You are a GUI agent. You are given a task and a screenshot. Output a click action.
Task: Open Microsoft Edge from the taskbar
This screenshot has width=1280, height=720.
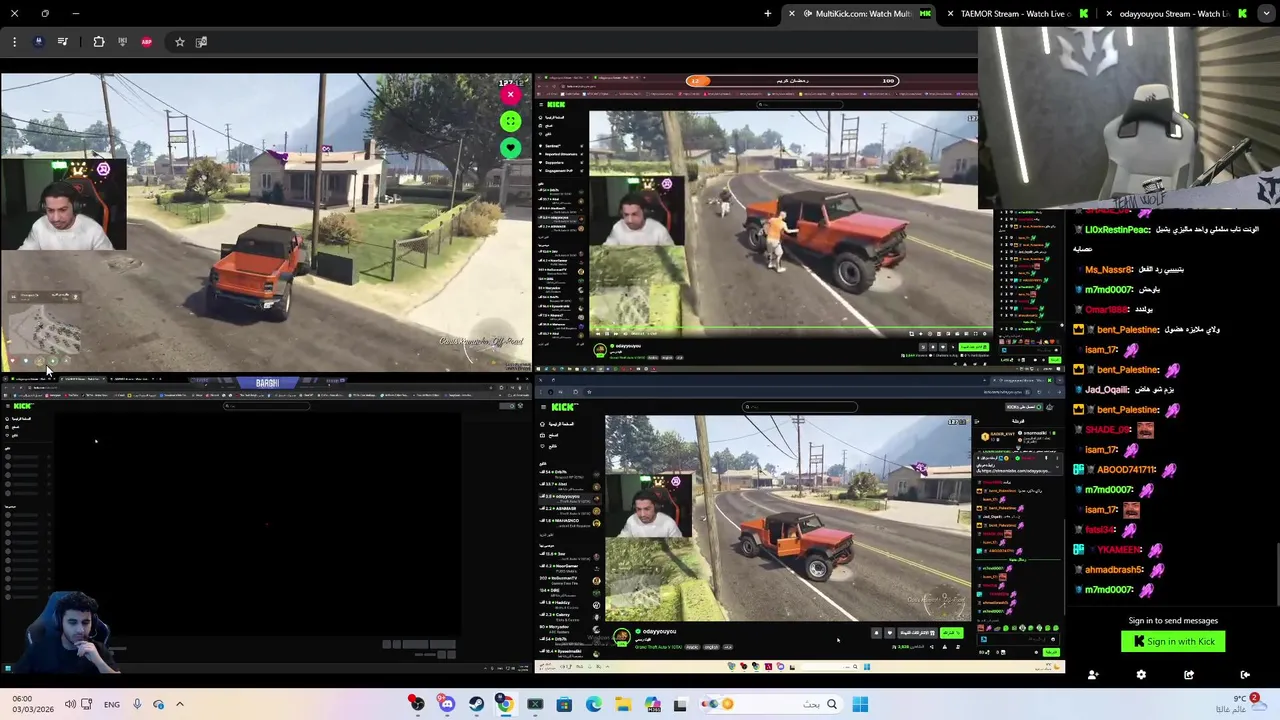[593, 705]
